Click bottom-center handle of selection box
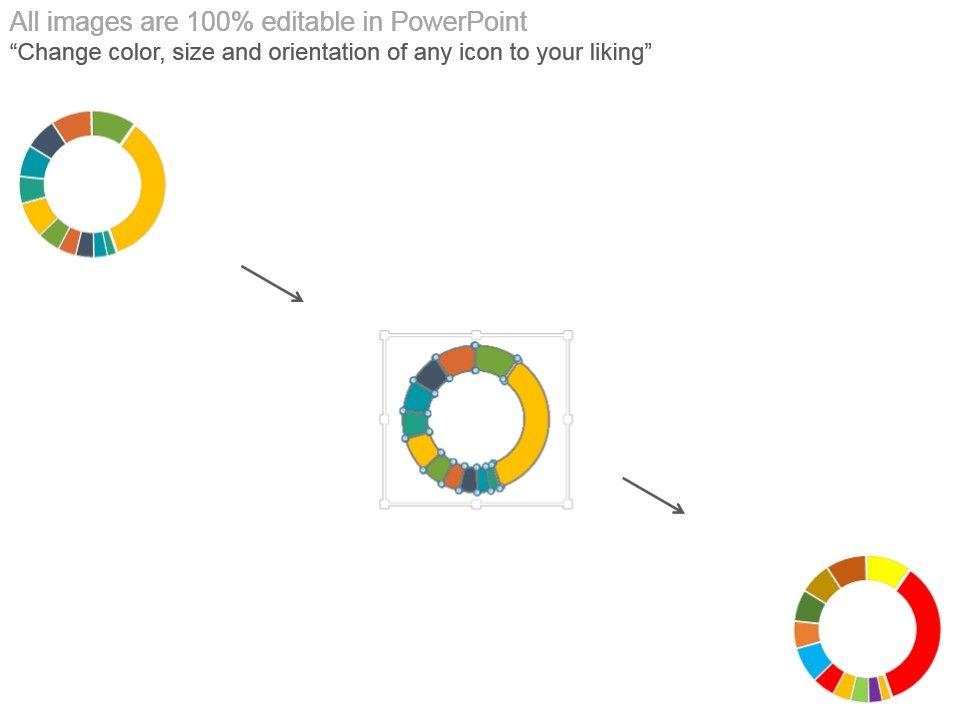 click(x=476, y=504)
